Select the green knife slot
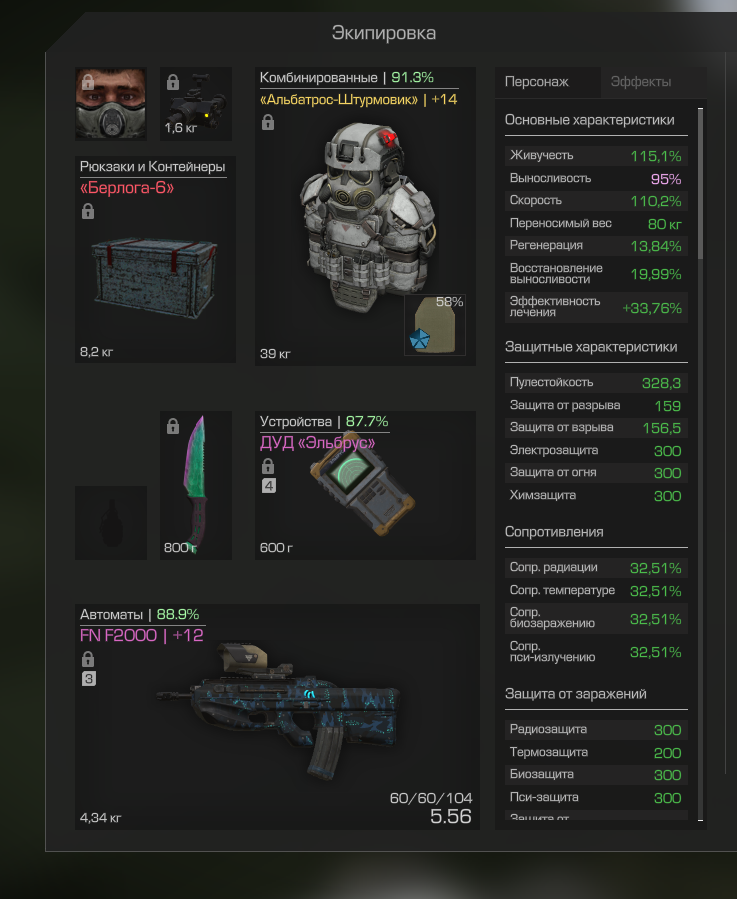737x899 pixels. click(x=196, y=485)
